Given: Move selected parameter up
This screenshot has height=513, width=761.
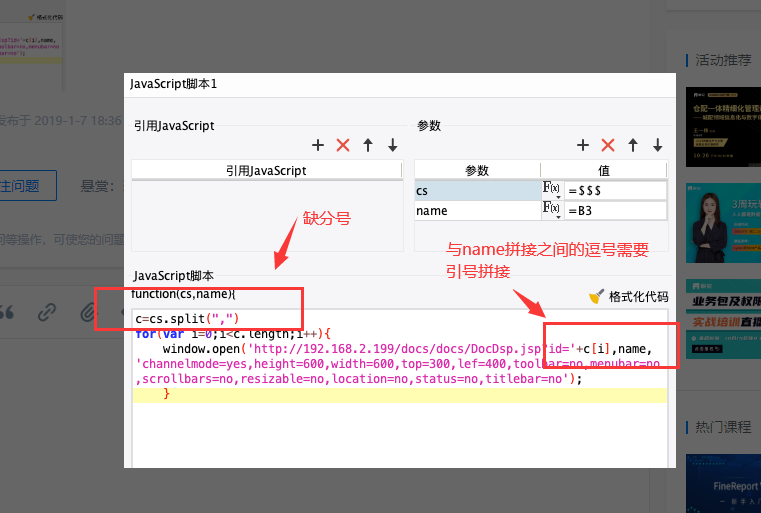Looking at the screenshot, I should 633,145.
